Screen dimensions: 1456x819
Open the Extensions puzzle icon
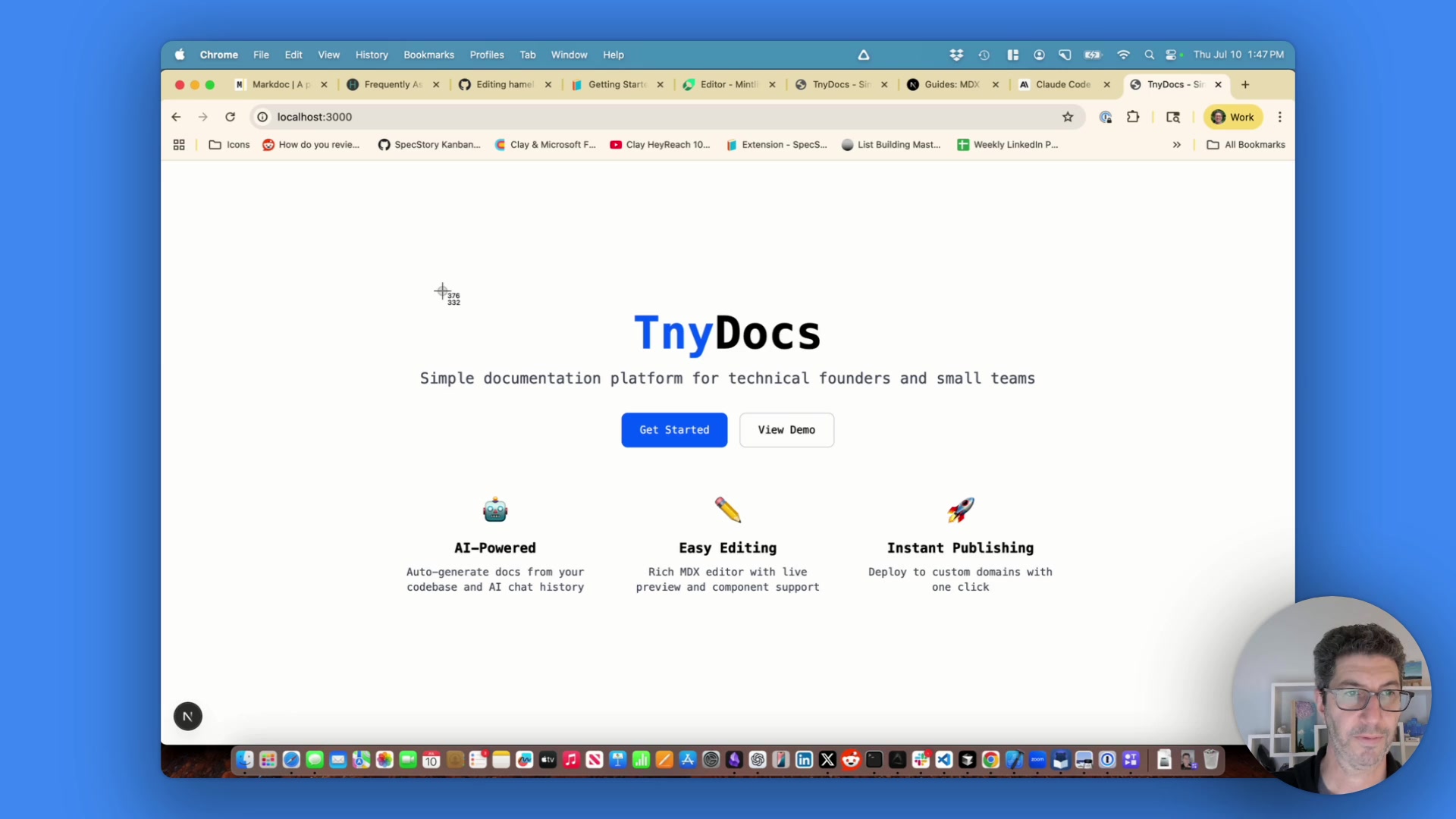coord(1133,117)
